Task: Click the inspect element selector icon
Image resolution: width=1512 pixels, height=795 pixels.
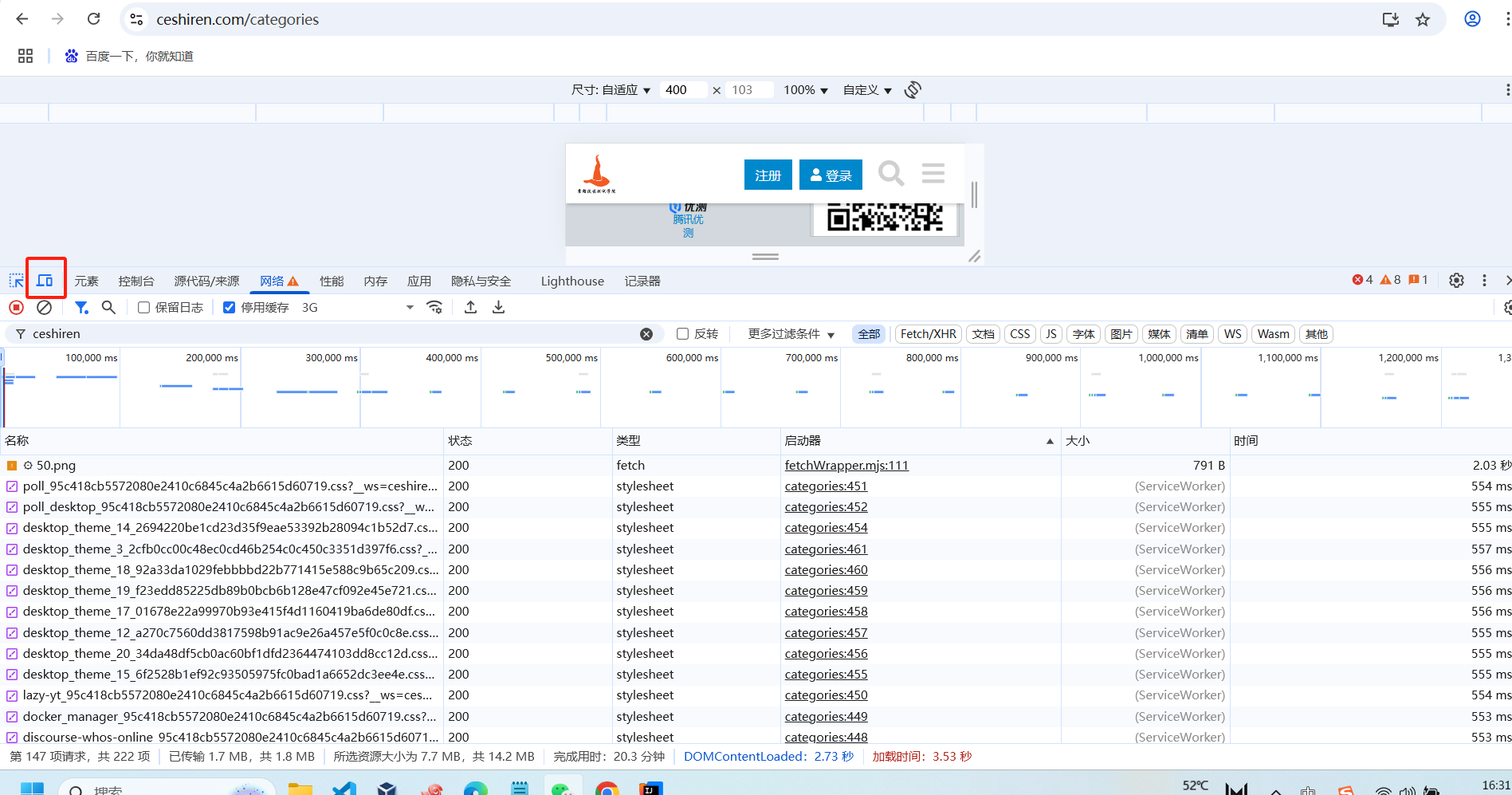Action: click(x=16, y=281)
